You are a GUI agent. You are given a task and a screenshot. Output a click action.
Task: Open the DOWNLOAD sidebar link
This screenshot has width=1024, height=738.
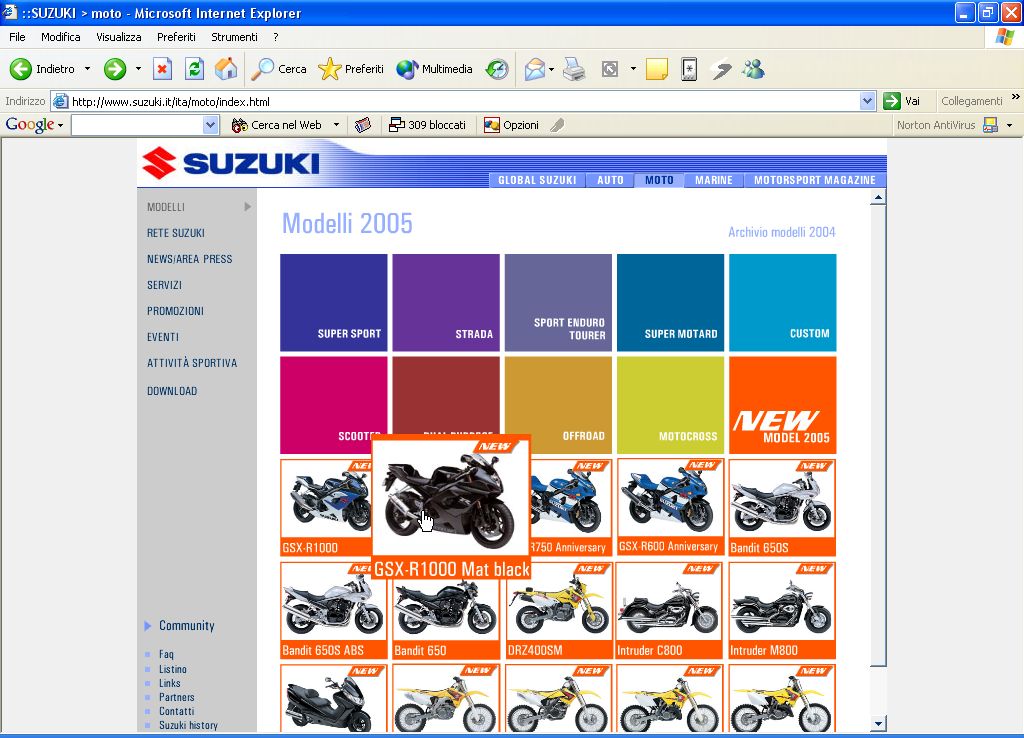point(172,391)
